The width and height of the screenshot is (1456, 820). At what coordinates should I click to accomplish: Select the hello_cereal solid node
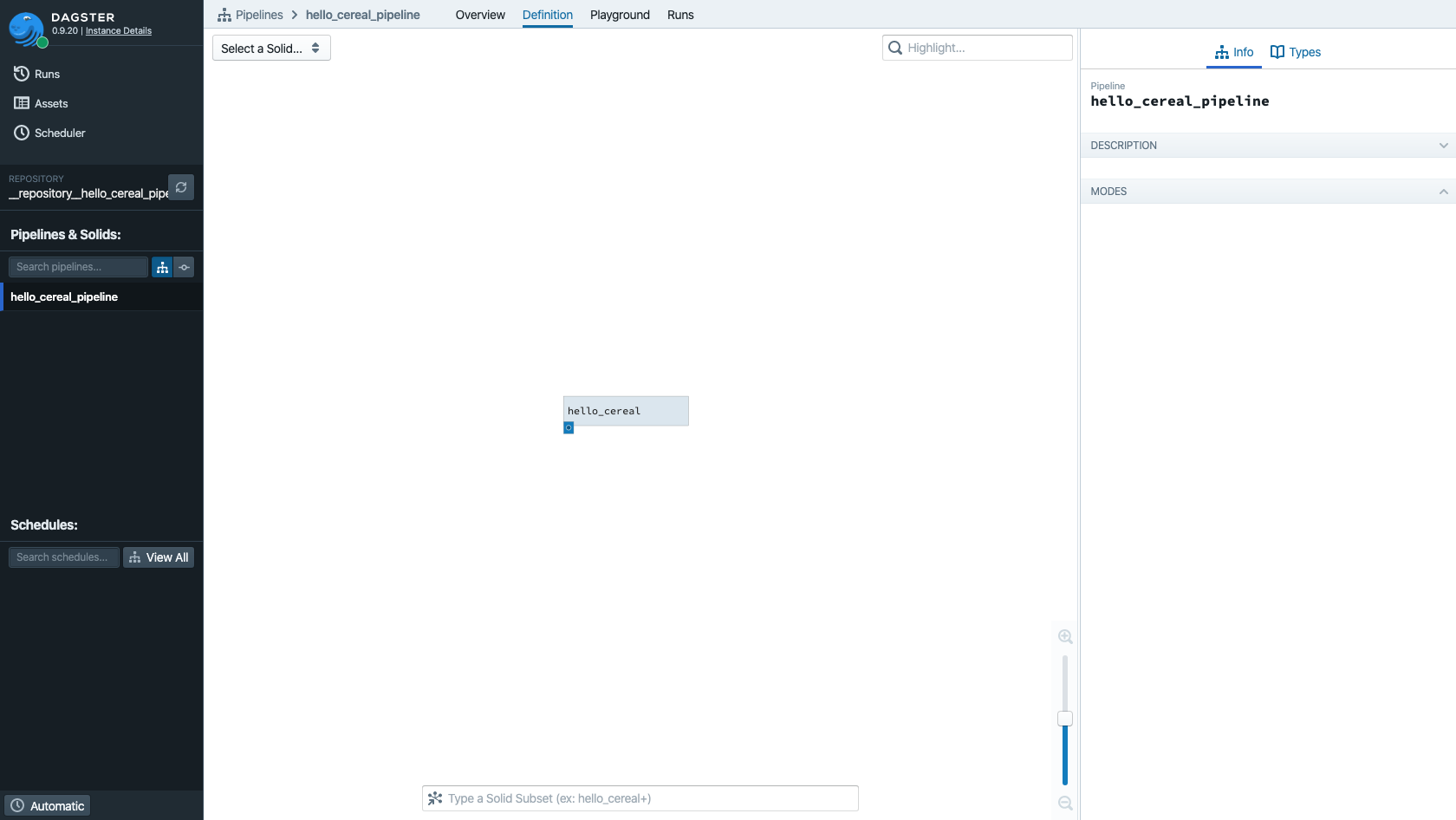click(626, 411)
